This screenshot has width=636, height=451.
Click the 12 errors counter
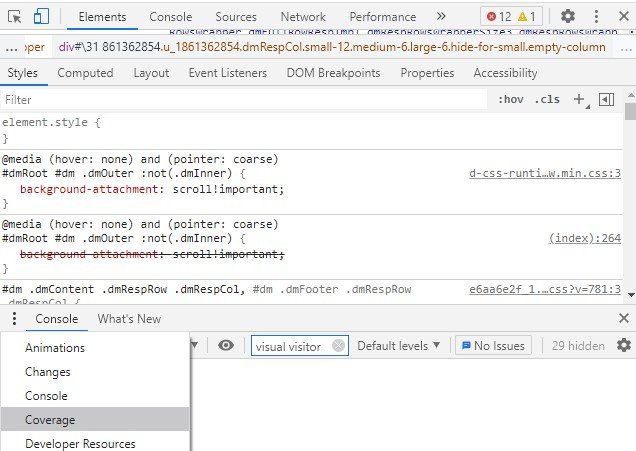coord(499,17)
